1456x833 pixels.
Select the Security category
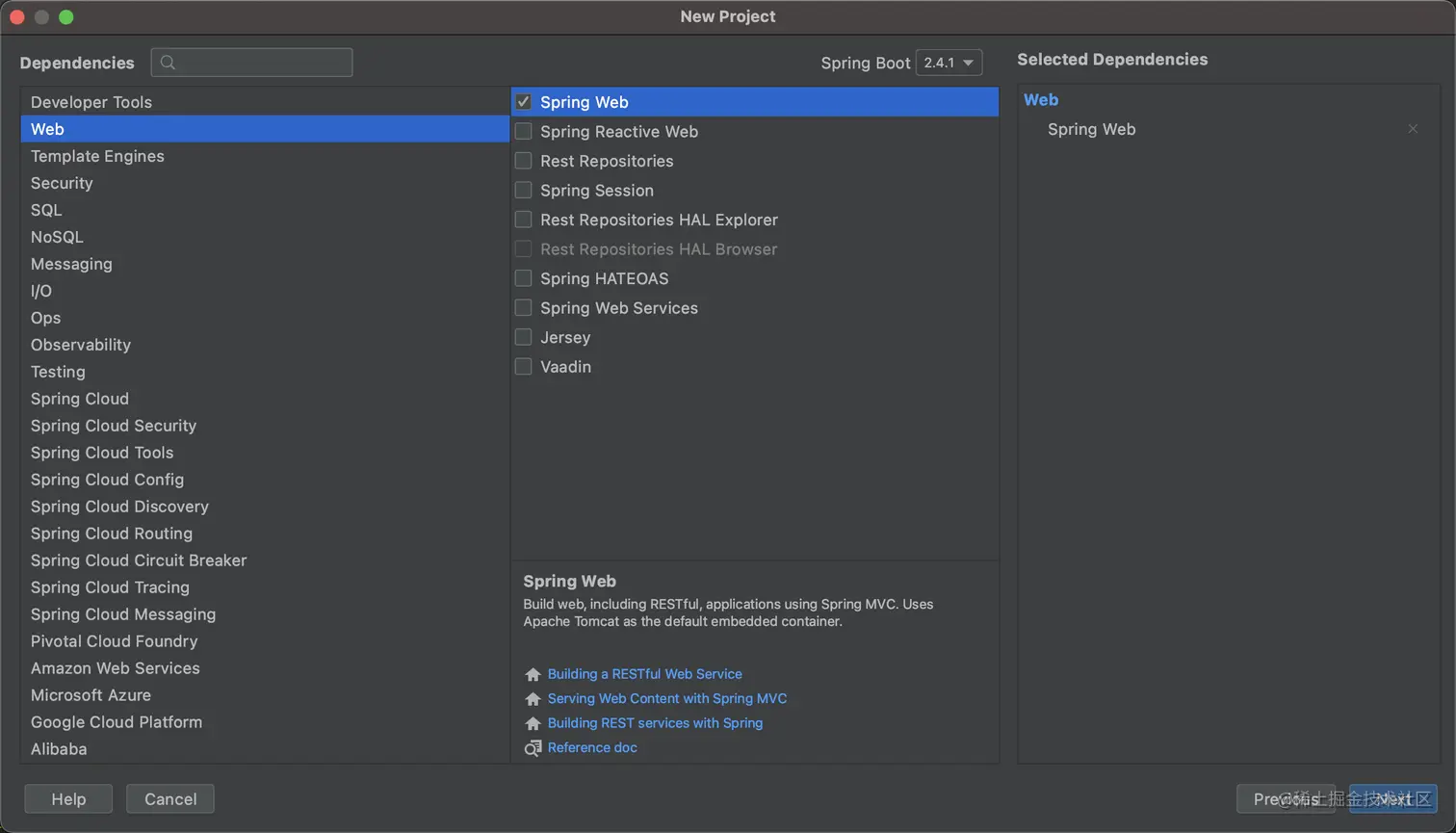62,183
